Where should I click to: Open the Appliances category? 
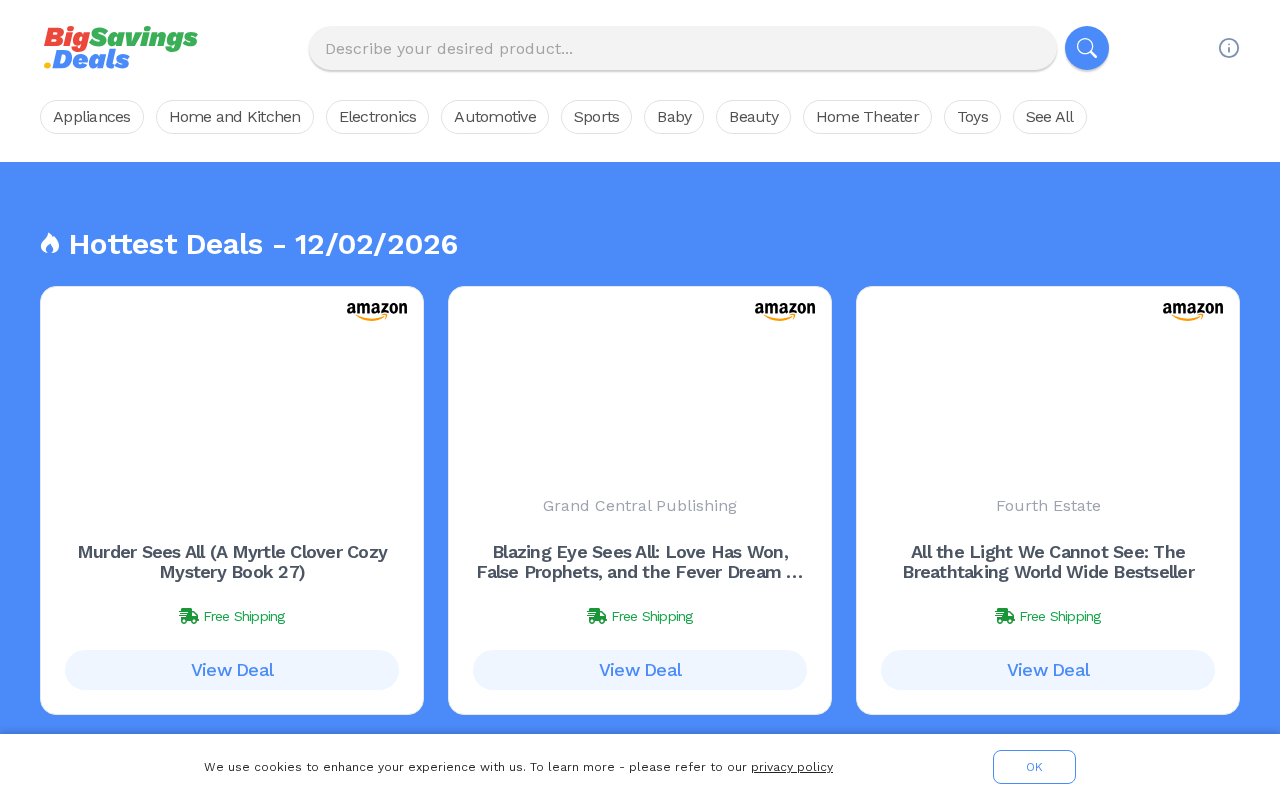pyautogui.click(x=92, y=117)
